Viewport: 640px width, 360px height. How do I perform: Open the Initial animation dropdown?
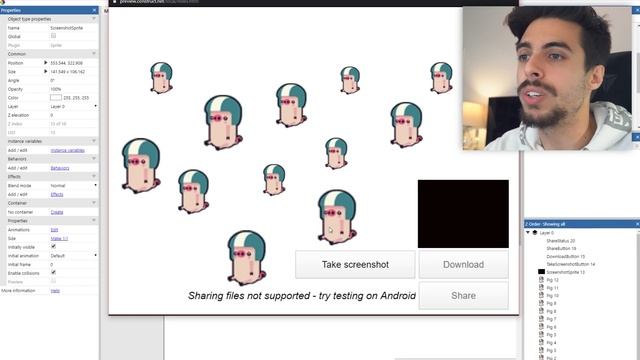[96, 256]
